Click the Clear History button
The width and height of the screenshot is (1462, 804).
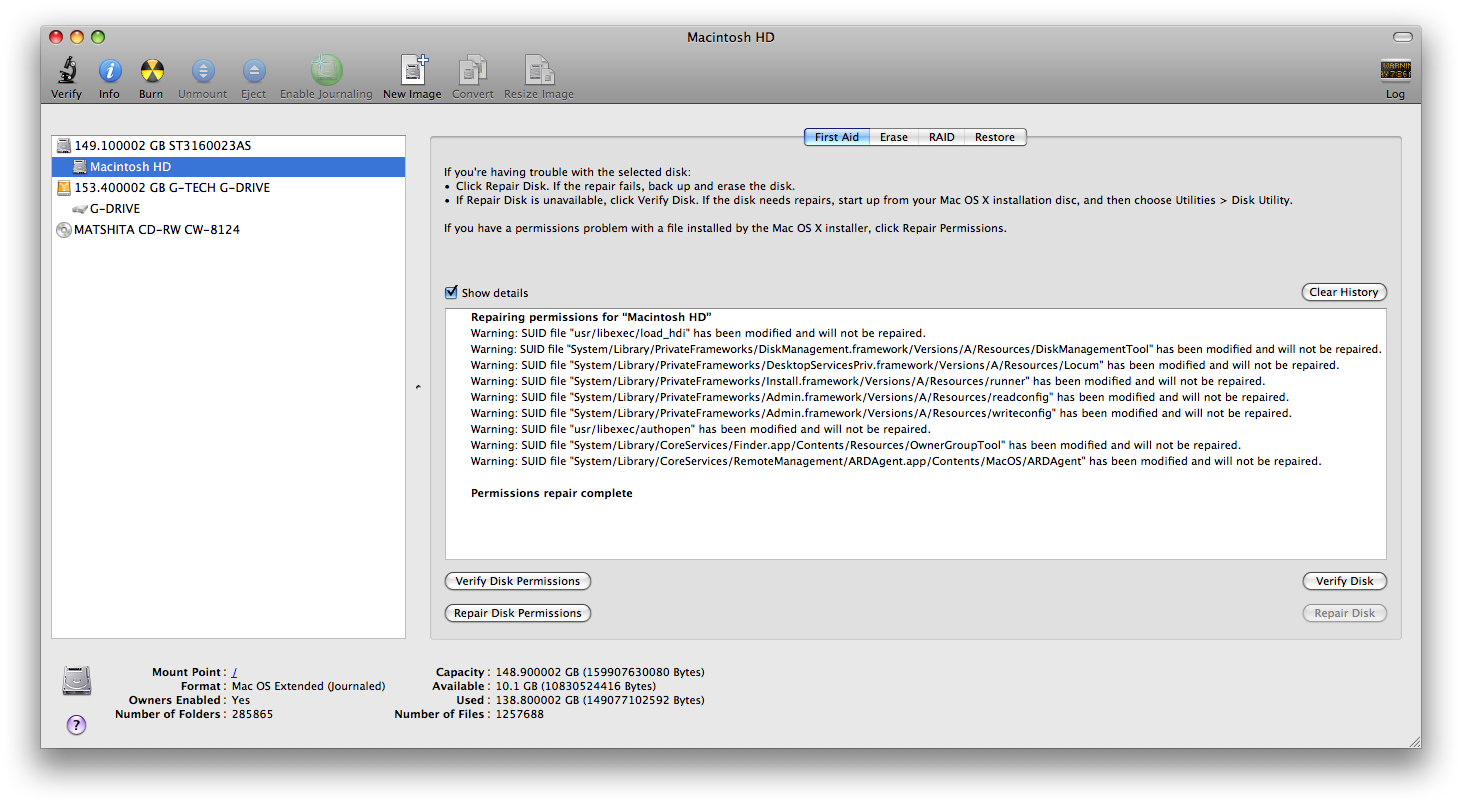1344,292
